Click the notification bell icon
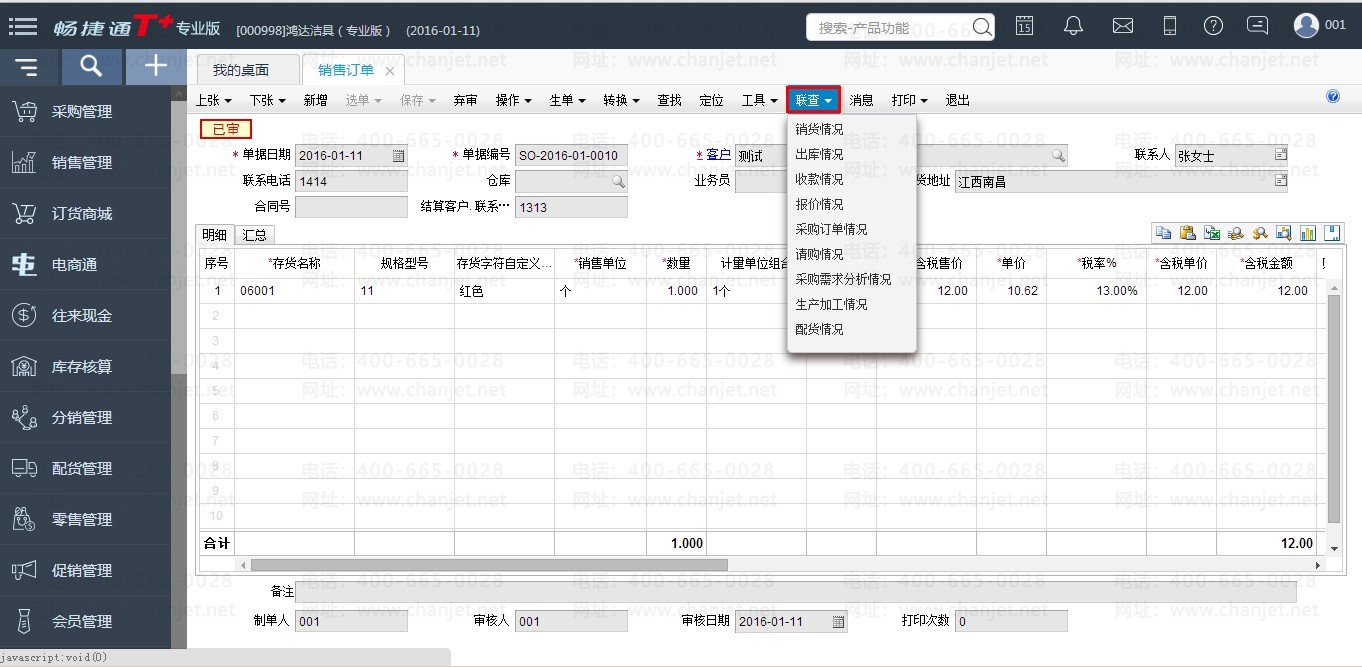Viewport: 1362px width, 667px height. pyautogui.click(x=1073, y=26)
